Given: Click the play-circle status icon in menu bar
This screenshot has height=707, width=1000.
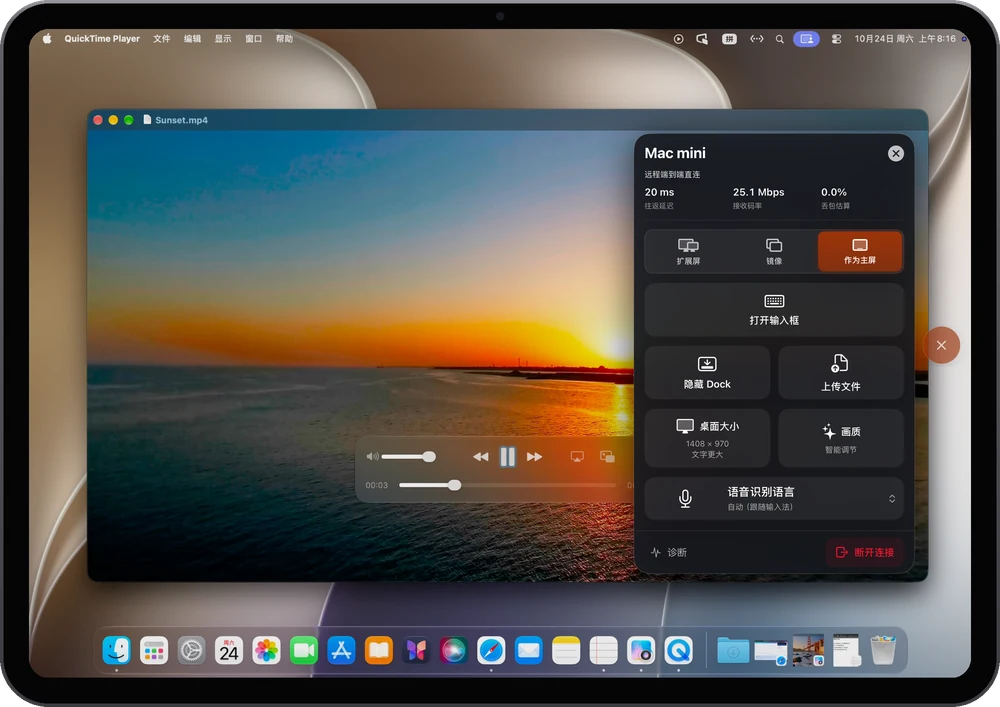Looking at the screenshot, I should point(679,39).
